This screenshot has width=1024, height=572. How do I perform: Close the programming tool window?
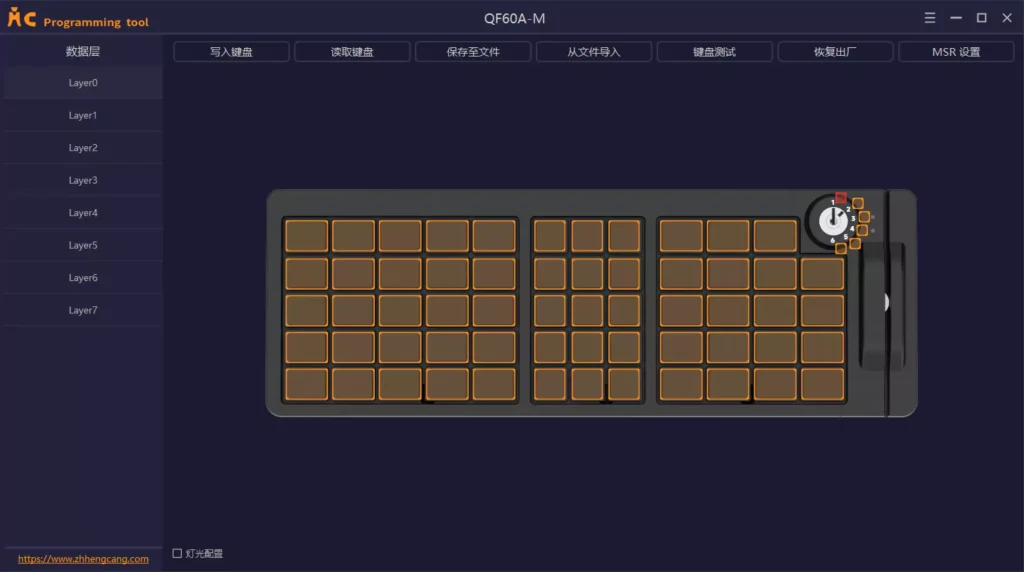point(1007,18)
